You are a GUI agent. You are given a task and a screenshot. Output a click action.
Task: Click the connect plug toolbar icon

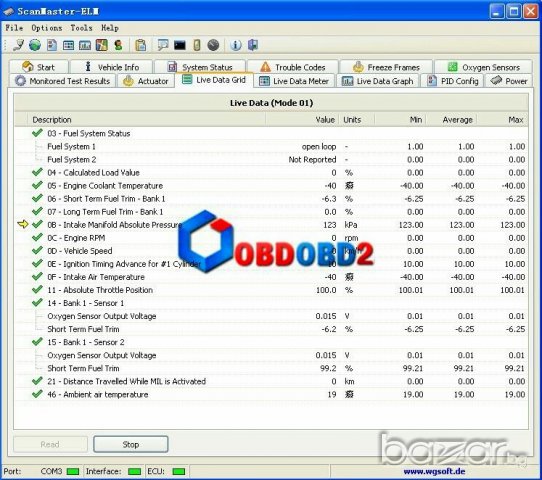point(18,45)
